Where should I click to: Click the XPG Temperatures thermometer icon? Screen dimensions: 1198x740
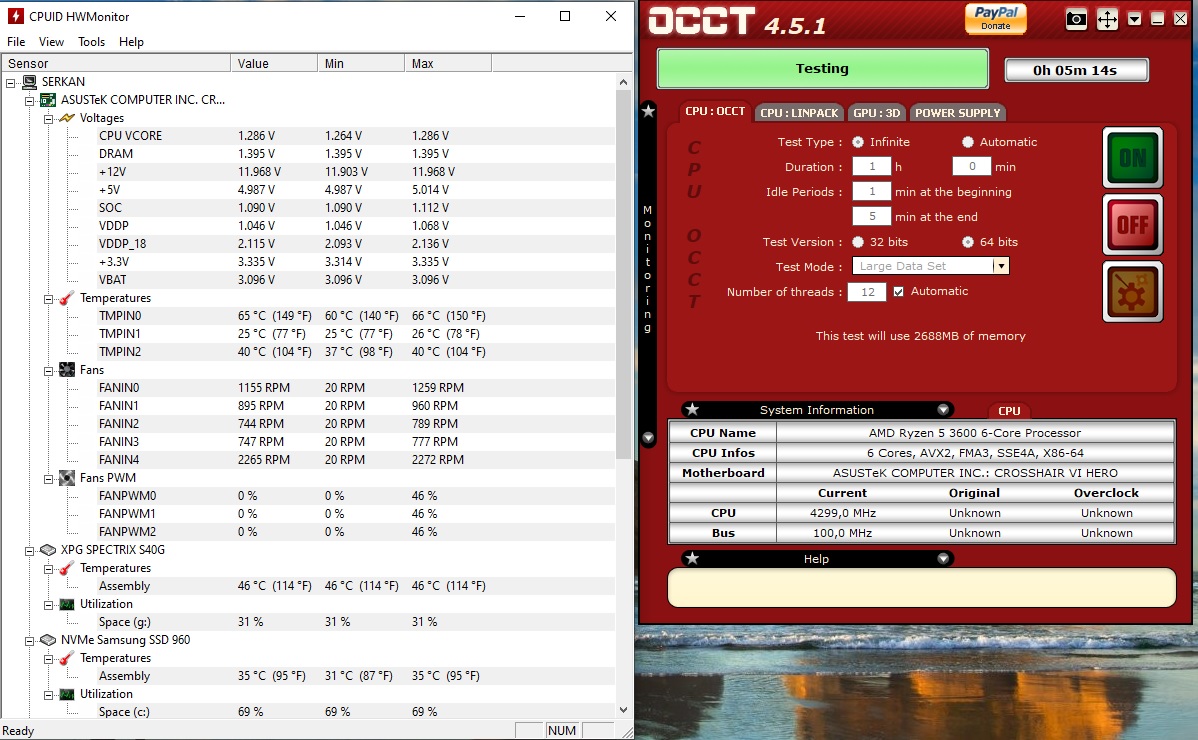67,568
